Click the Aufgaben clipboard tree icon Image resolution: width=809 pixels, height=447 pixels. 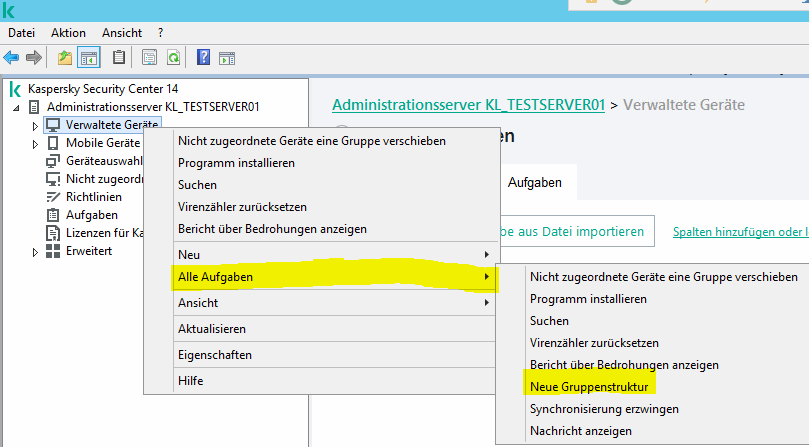pyautogui.click(x=53, y=215)
